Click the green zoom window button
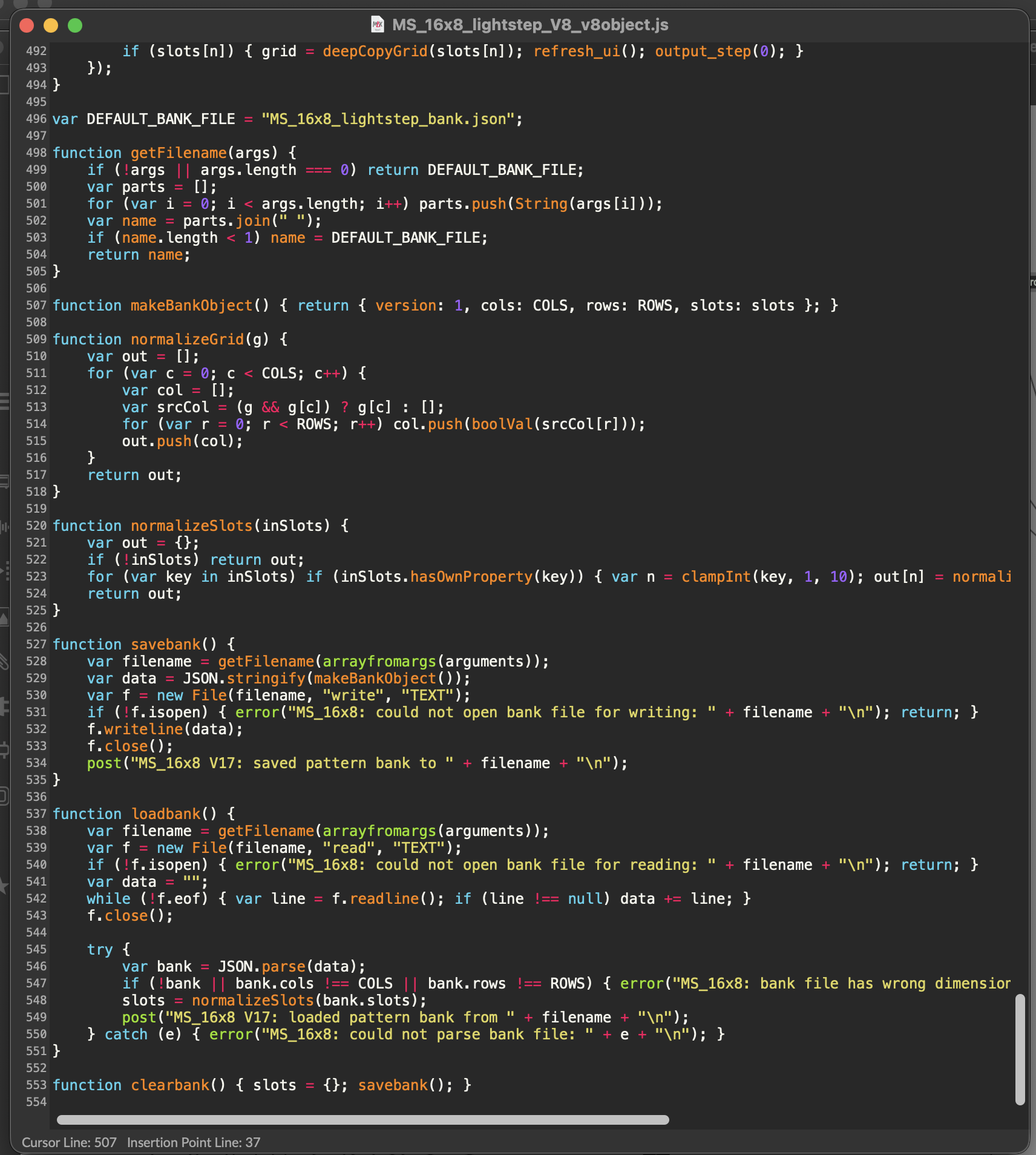1036x1155 pixels. coord(75,25)
